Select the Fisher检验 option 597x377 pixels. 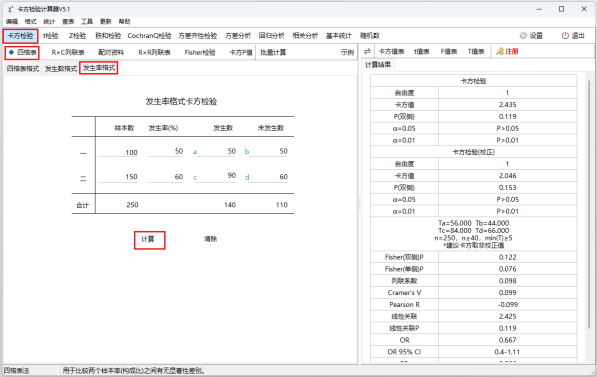tap(200, 52)
